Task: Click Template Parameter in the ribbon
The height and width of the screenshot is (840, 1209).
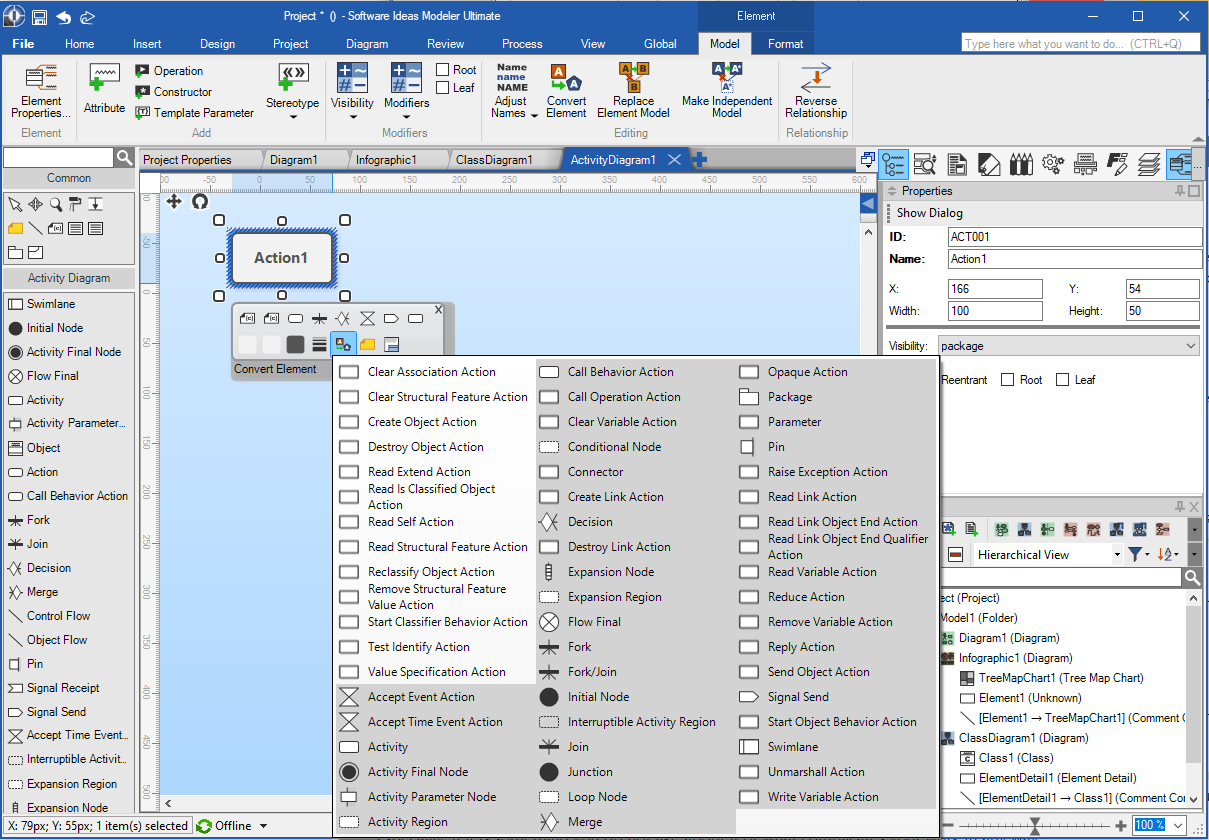Action: 194,113
